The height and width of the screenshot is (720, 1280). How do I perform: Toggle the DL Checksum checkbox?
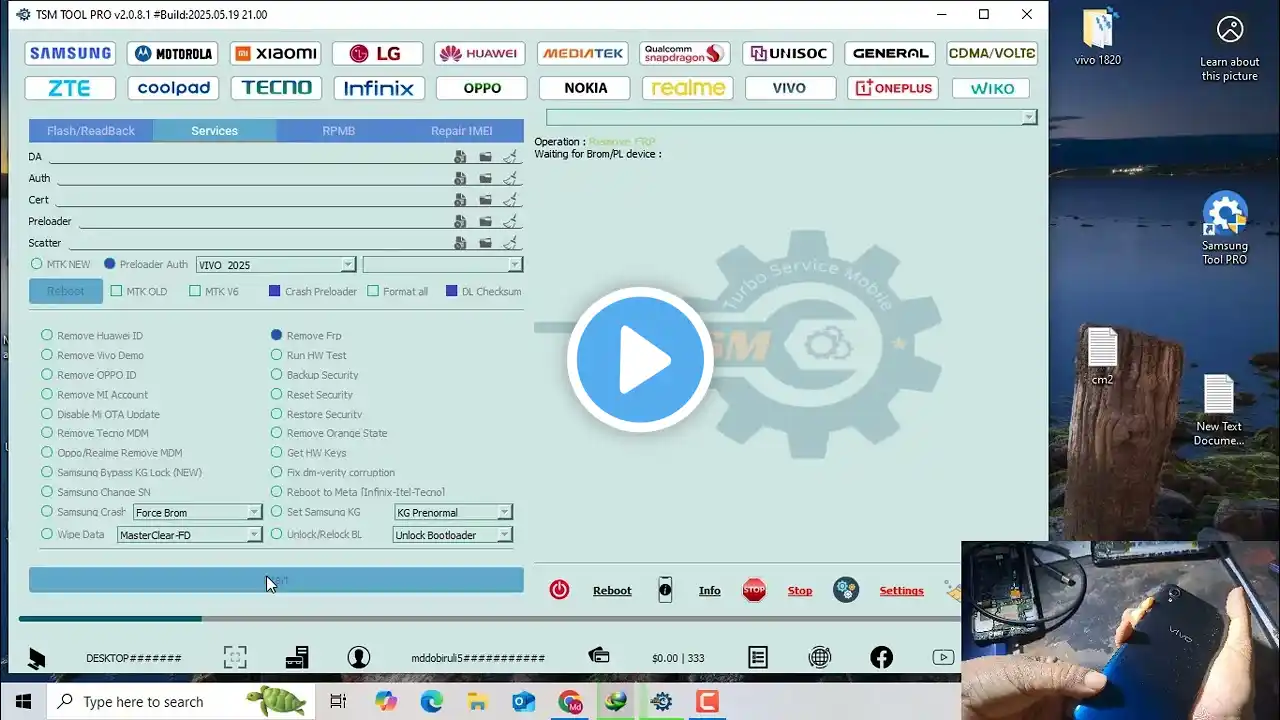pyautogui.click(x=452, y=291)
